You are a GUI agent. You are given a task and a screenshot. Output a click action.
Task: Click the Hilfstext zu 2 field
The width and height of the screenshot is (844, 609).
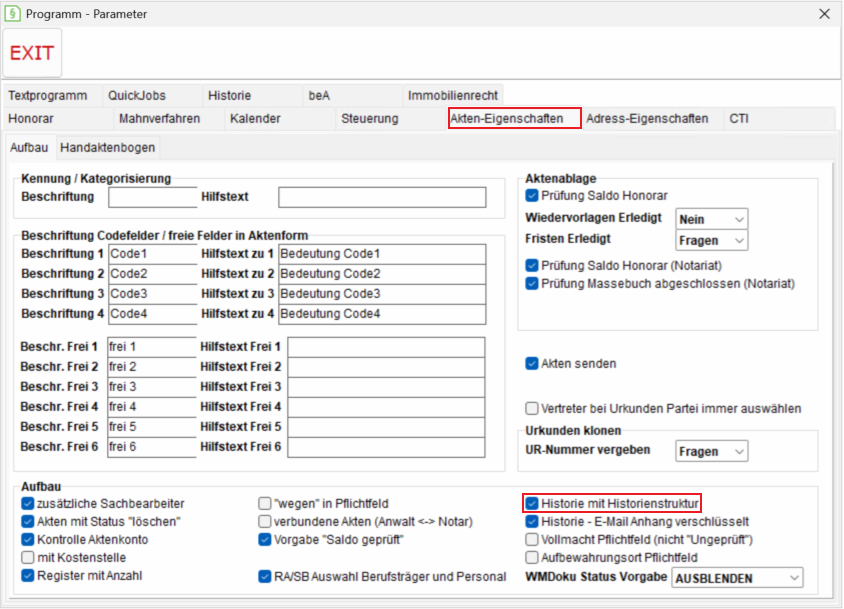point(382,274)
